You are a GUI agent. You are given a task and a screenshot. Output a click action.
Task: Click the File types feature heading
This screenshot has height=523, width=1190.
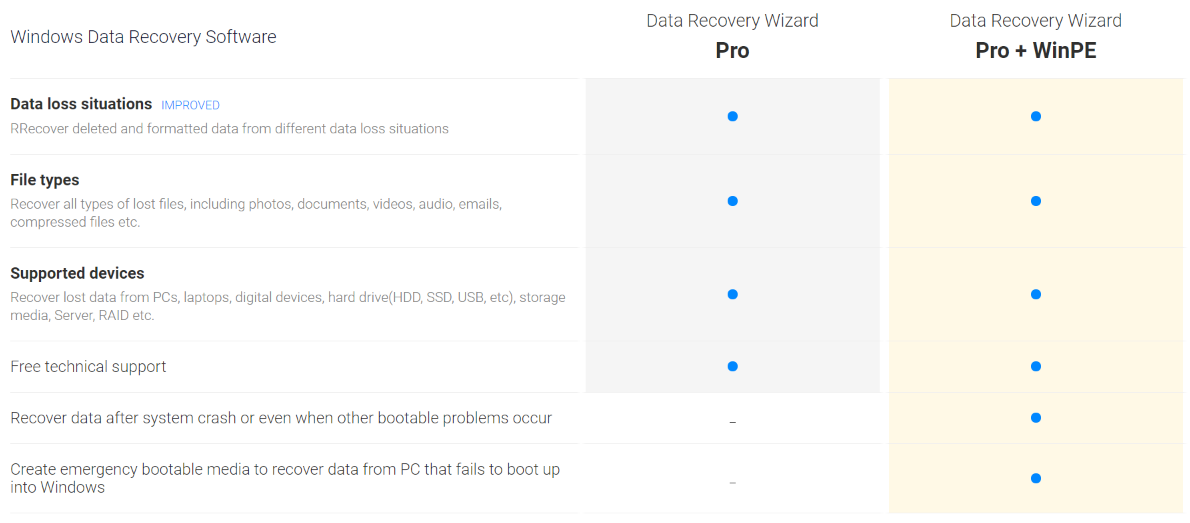click(x=45, y=180)
